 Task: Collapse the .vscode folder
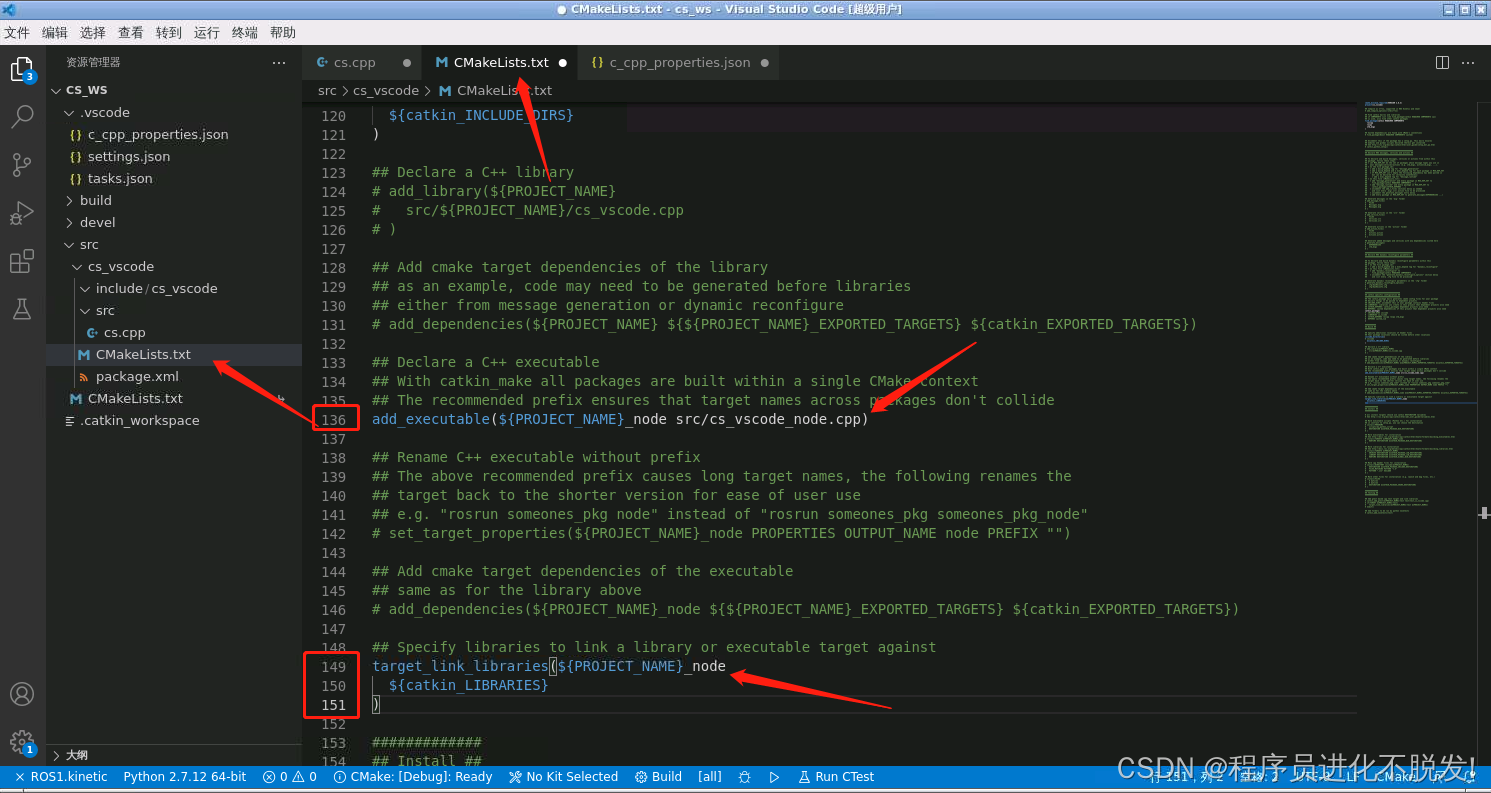pyautogui.click(x=174, y=112)
